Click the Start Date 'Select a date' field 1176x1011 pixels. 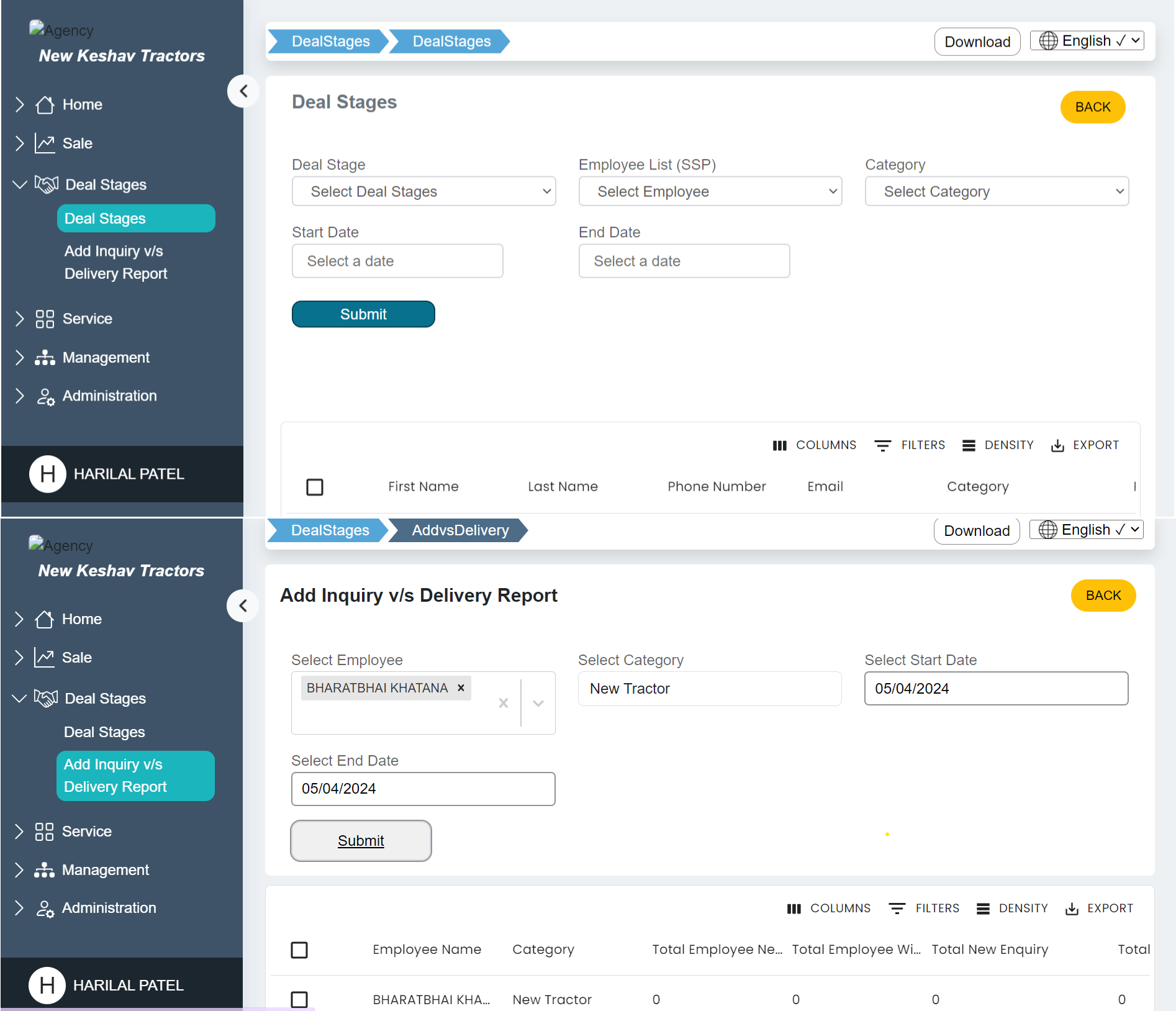pos(397,261)
